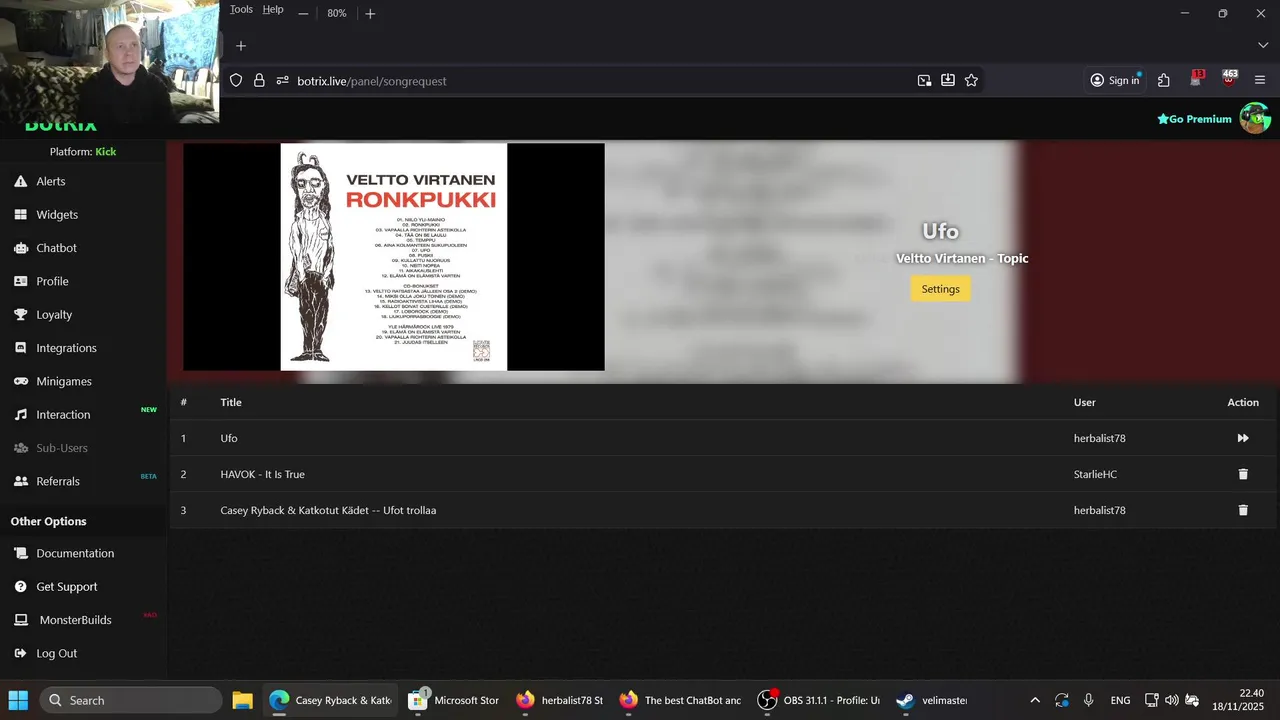
Task: Open the uBlock extension with 463 badge
Action: click(1229, 79)
